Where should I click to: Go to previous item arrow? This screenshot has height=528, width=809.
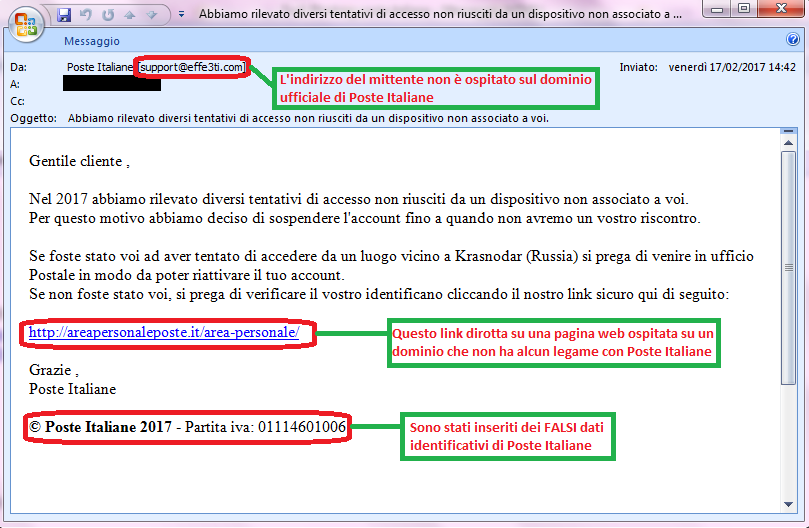point(130,15)
